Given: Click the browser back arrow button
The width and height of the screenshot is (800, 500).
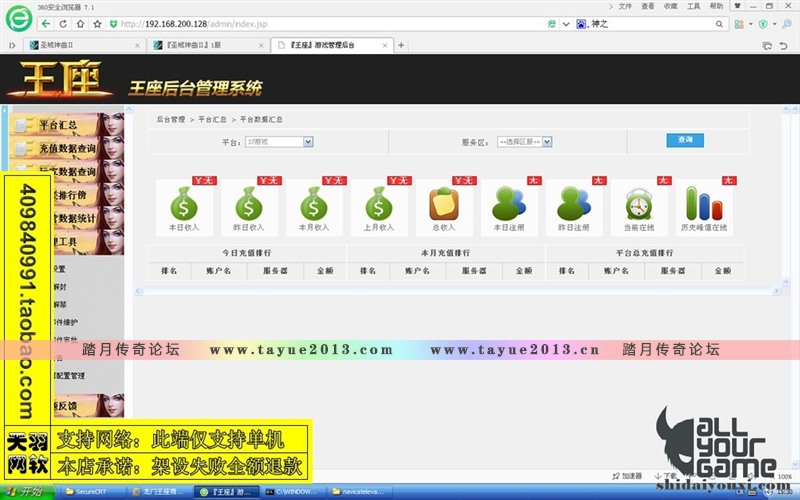Looking at the screenshot, I should 47,24.
